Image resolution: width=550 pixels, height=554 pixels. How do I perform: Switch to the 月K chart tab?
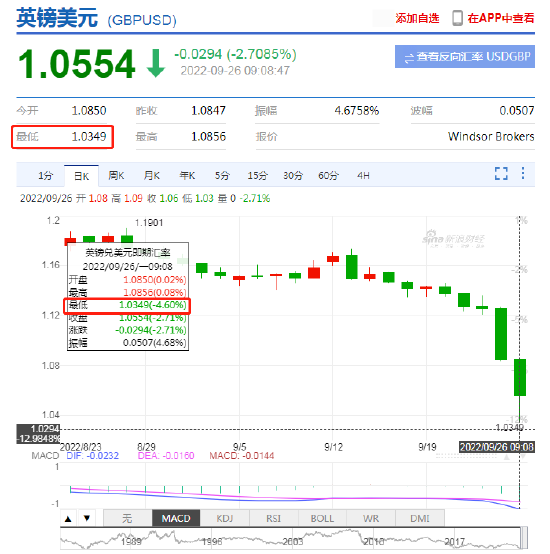(x=152, y=176)
